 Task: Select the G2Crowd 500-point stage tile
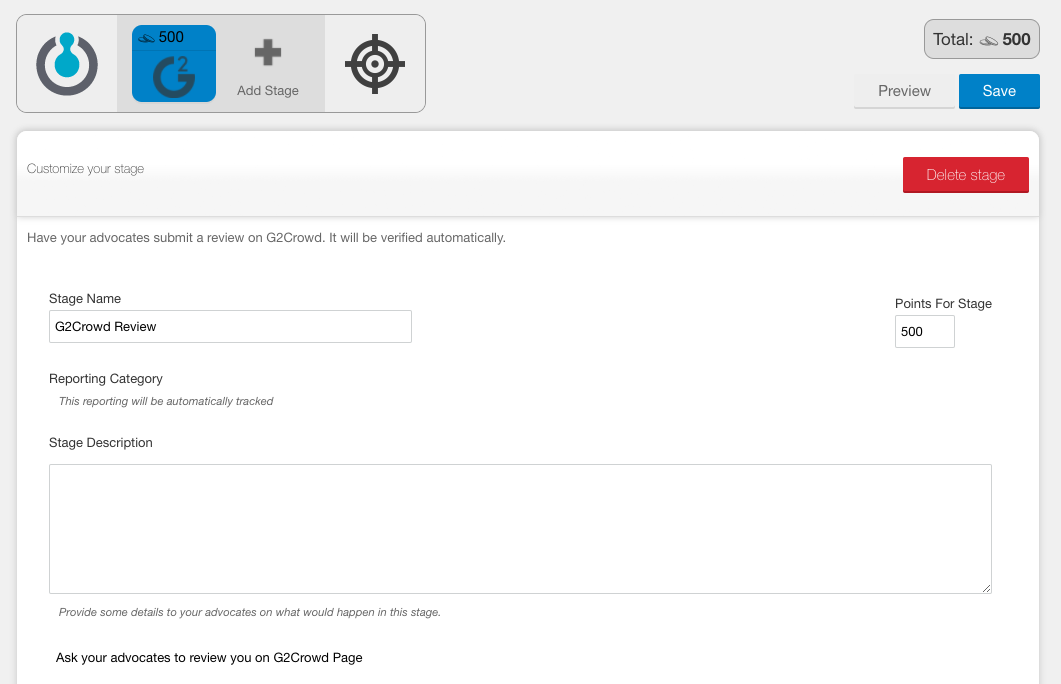[x=174, y=64]
